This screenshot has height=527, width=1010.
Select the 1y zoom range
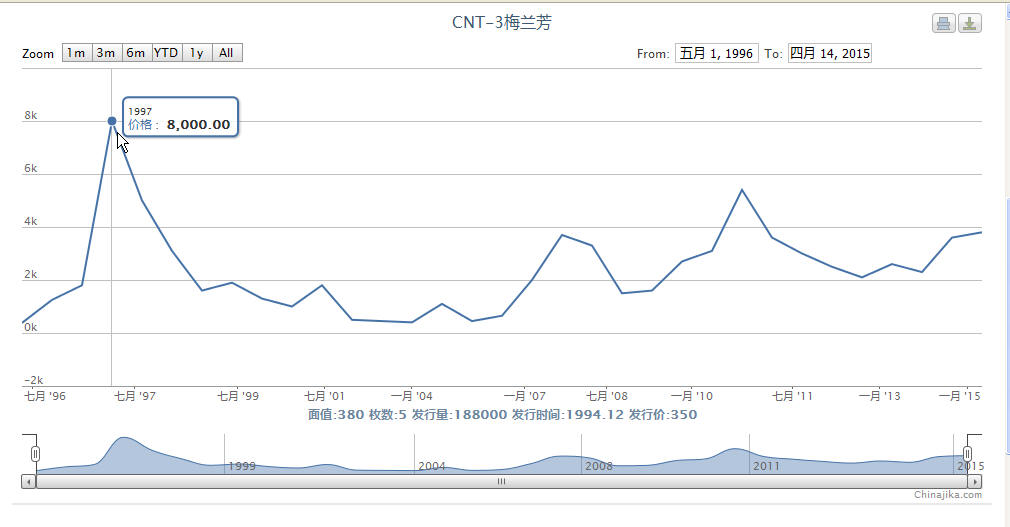tap(197, 53)
